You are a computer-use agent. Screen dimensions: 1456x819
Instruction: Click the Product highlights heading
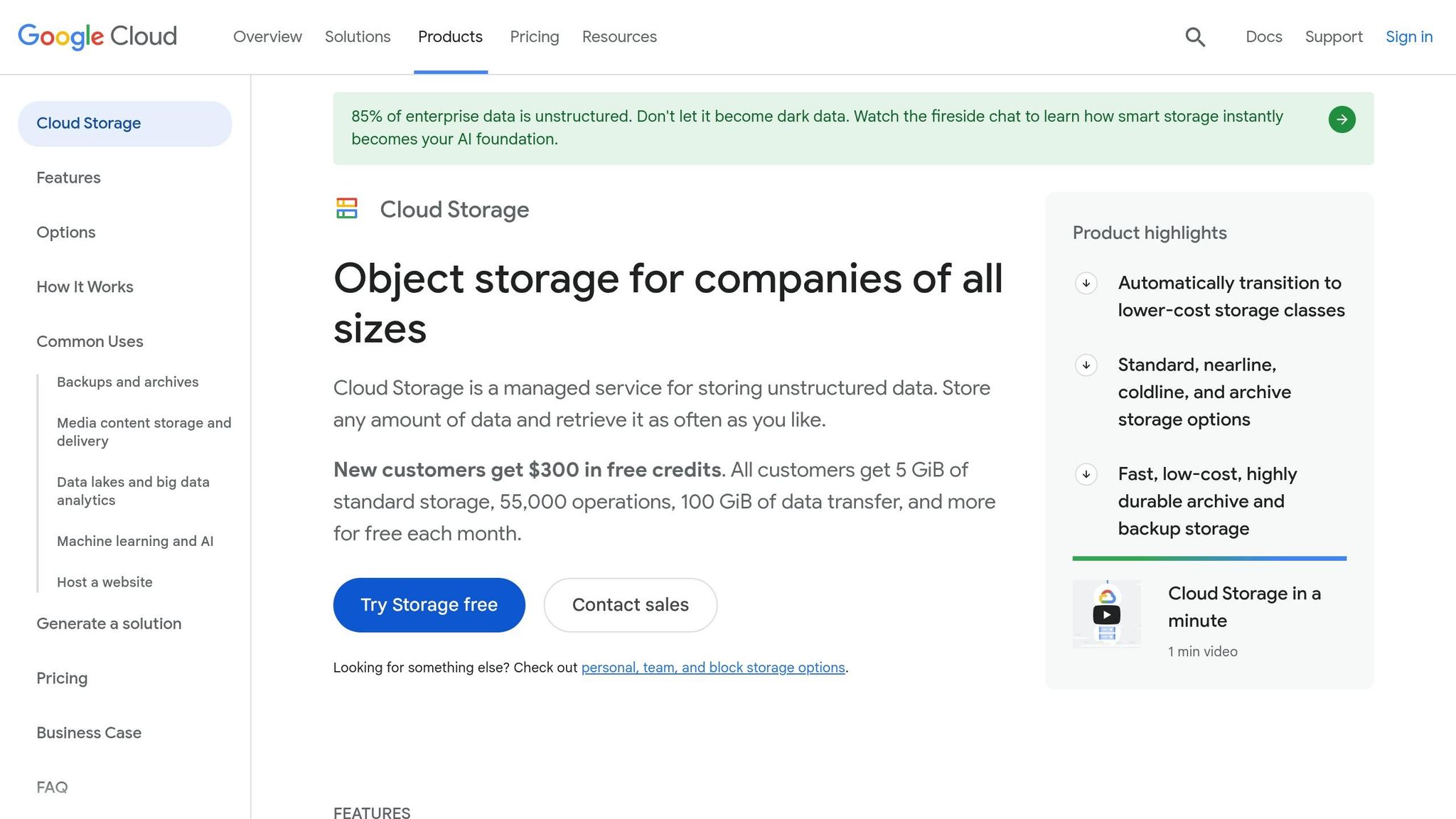pyautogui.click(x=1150, y=233)
